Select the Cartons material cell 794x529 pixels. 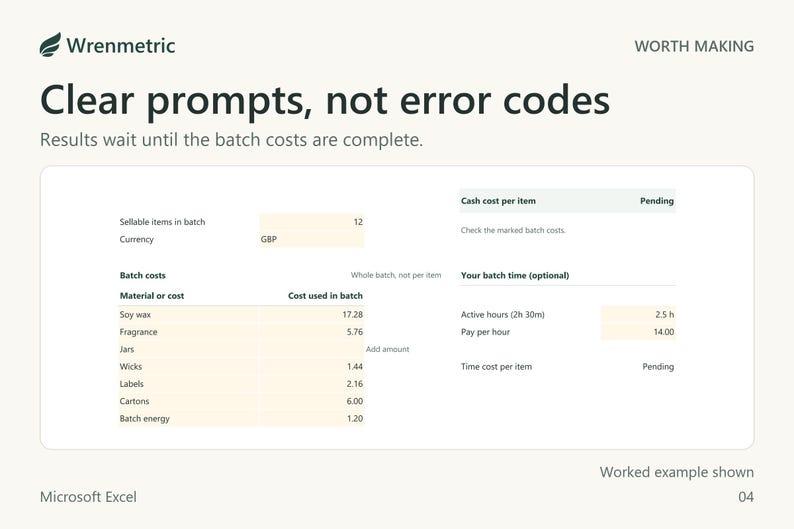[188, 401]
